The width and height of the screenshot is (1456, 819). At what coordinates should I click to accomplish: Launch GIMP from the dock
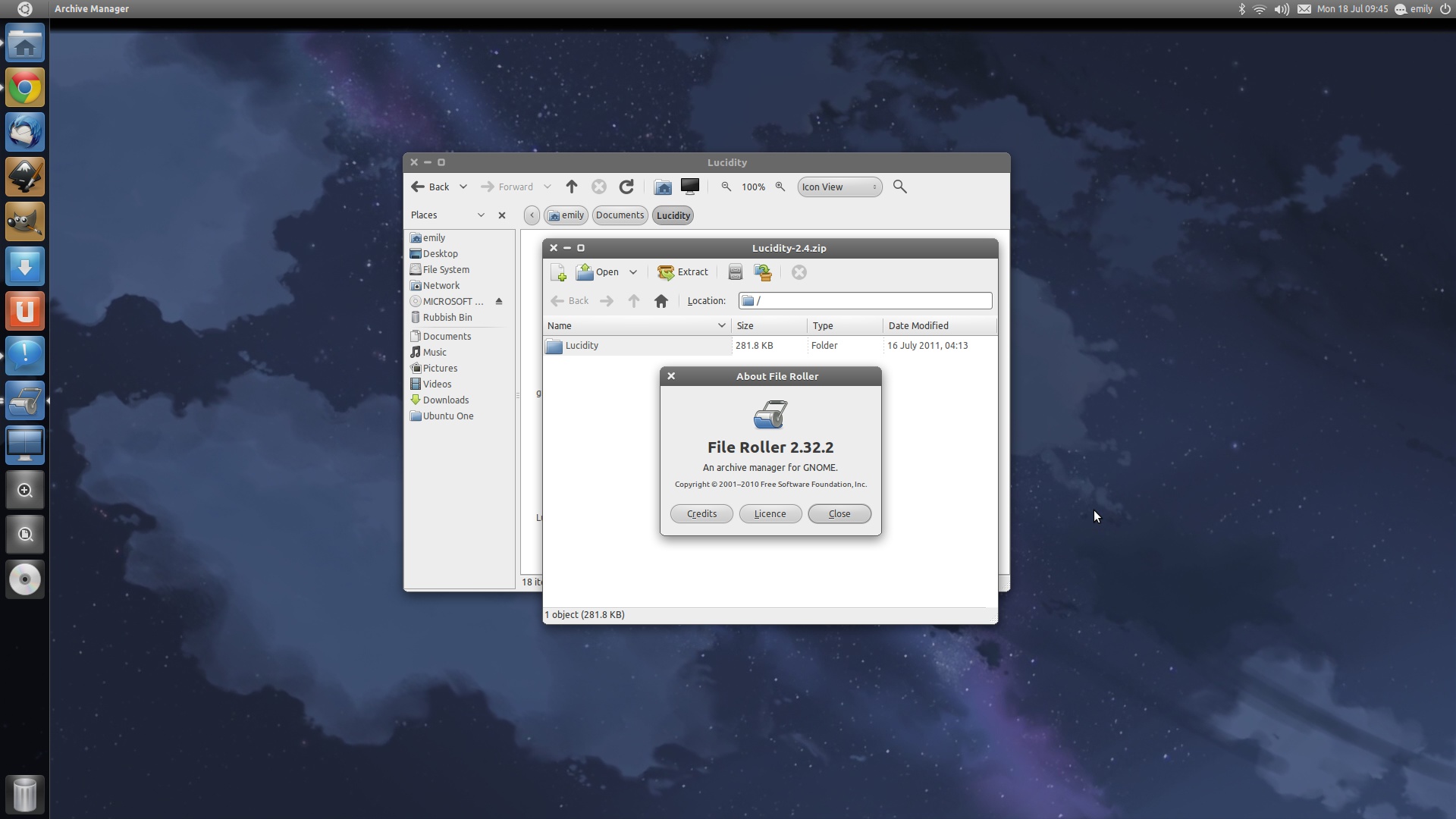pos(25,222)
